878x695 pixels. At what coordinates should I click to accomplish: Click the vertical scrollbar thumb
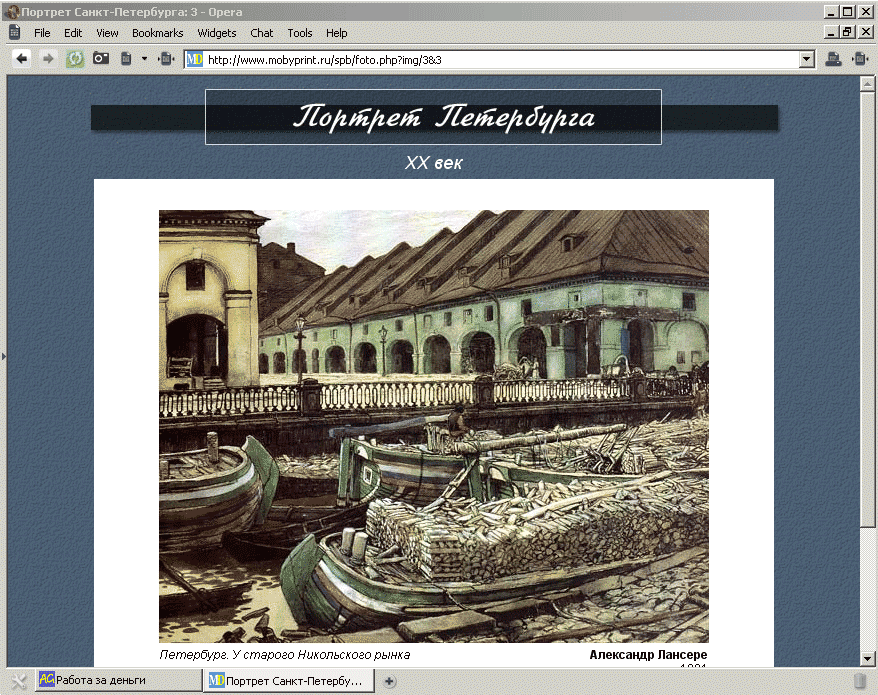(x=867, y=309)
